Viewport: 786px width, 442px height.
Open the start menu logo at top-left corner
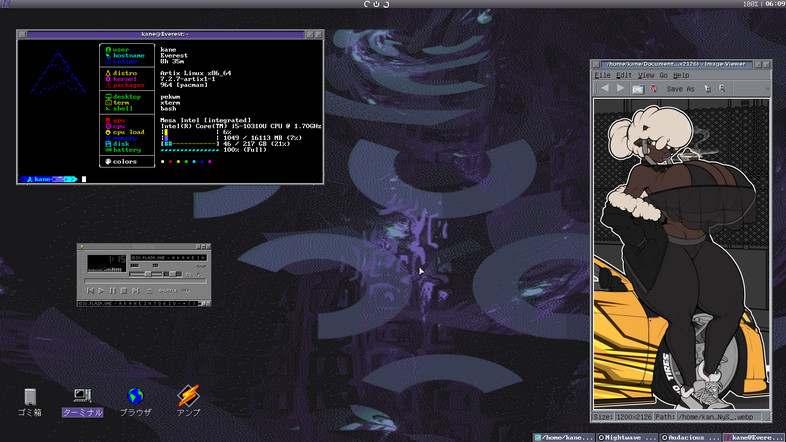point(6,4)
